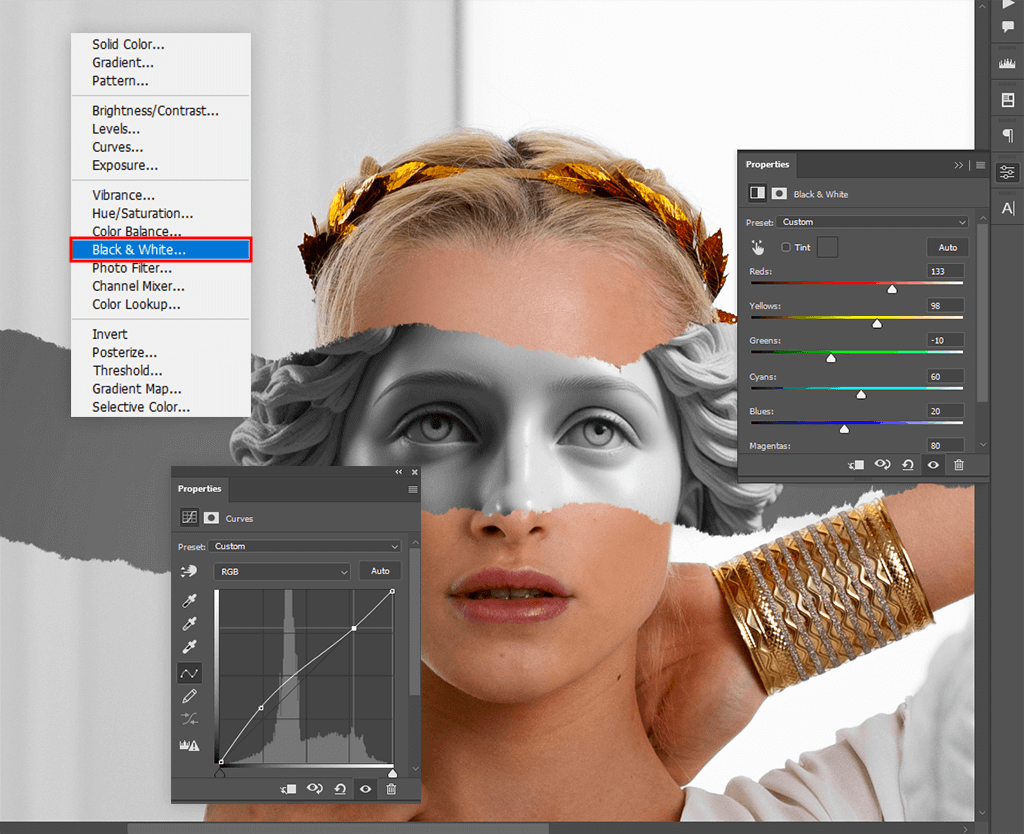This screenshot has height=834, width=1024.
Task: Clip Black & White adjustment to layer
Action: pyautogui.click(x=855, y=465)
